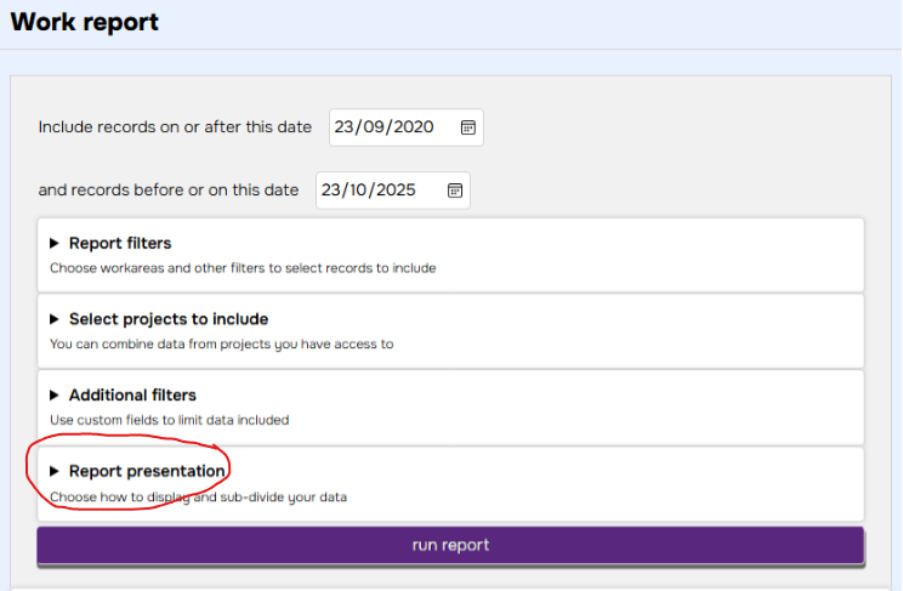The height and width of the screenshot is (591, 903).
Task: Click the 'Choose workareas and other filters' description
Action: point(242,268)
